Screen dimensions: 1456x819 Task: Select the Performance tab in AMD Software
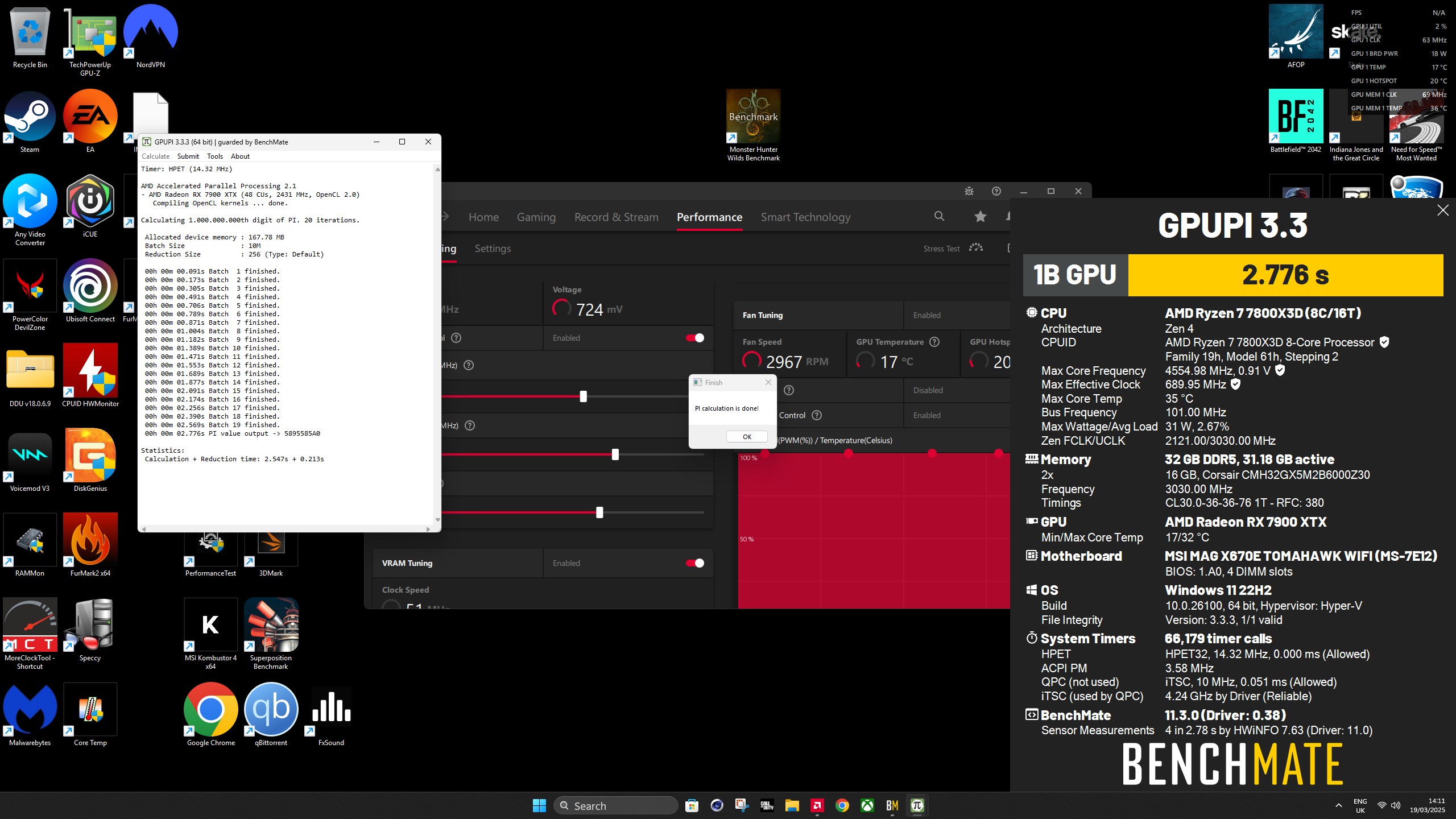(709, 217)
